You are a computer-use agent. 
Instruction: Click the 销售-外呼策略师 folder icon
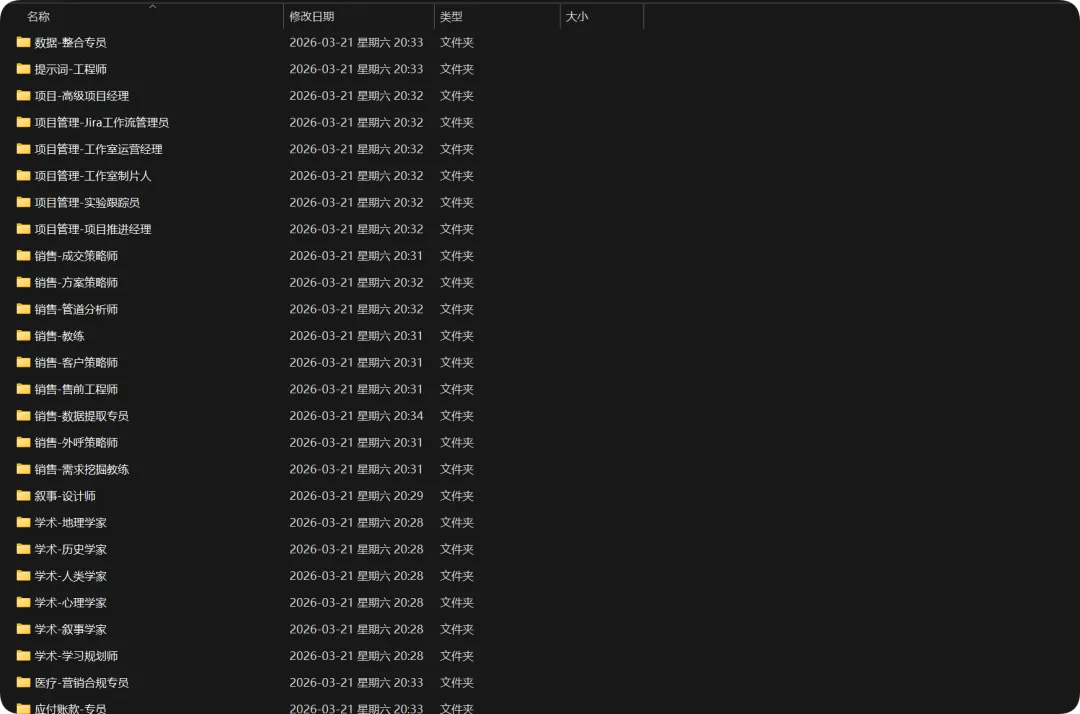tap(23, 442)
